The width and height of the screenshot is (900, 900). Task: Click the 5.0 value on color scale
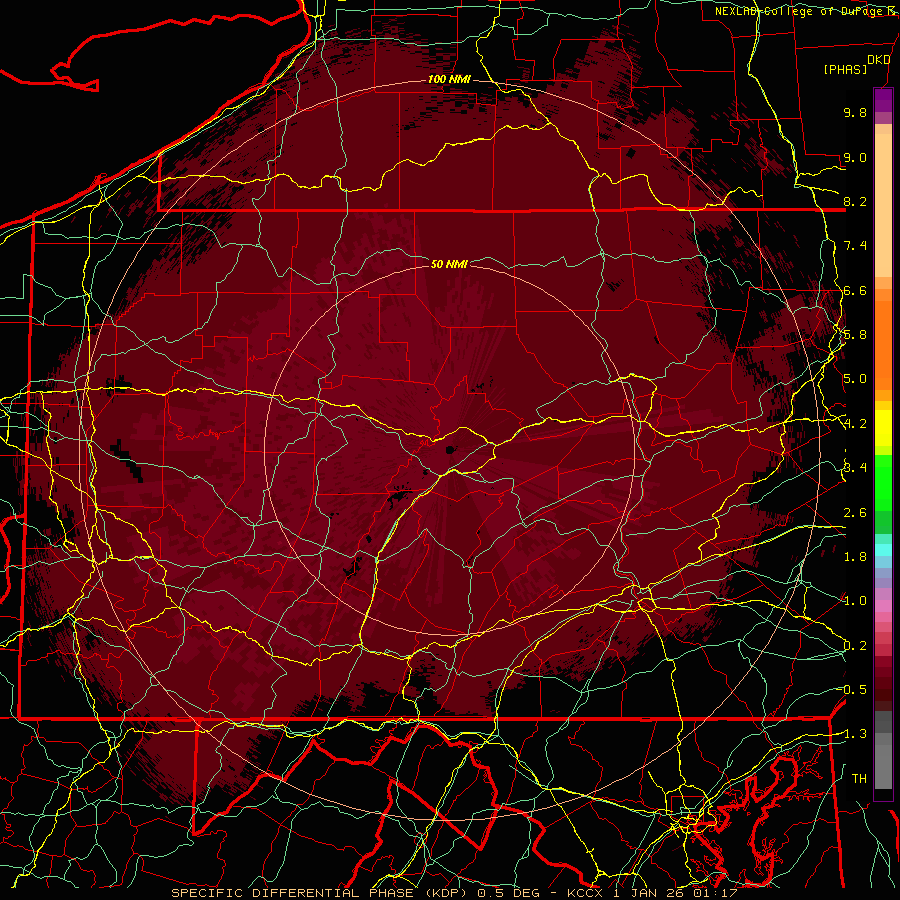coord(855,379)
